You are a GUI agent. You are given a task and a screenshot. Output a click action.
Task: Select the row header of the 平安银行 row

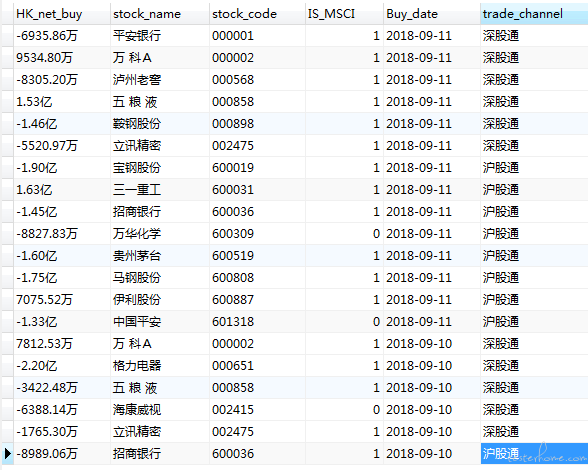[x=8, y=36]
